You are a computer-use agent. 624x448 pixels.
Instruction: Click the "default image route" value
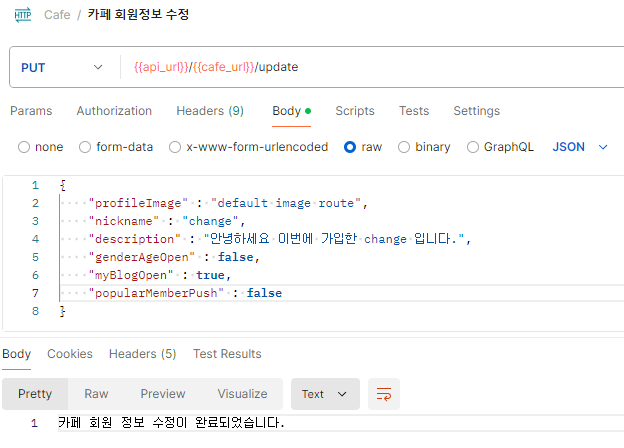[286, 203]
